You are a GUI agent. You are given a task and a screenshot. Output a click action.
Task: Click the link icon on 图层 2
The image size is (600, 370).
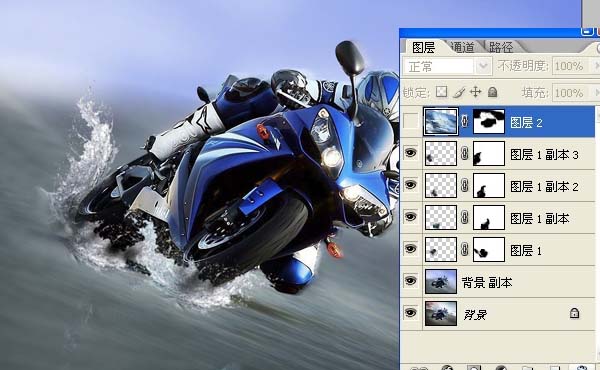[465, 121]
